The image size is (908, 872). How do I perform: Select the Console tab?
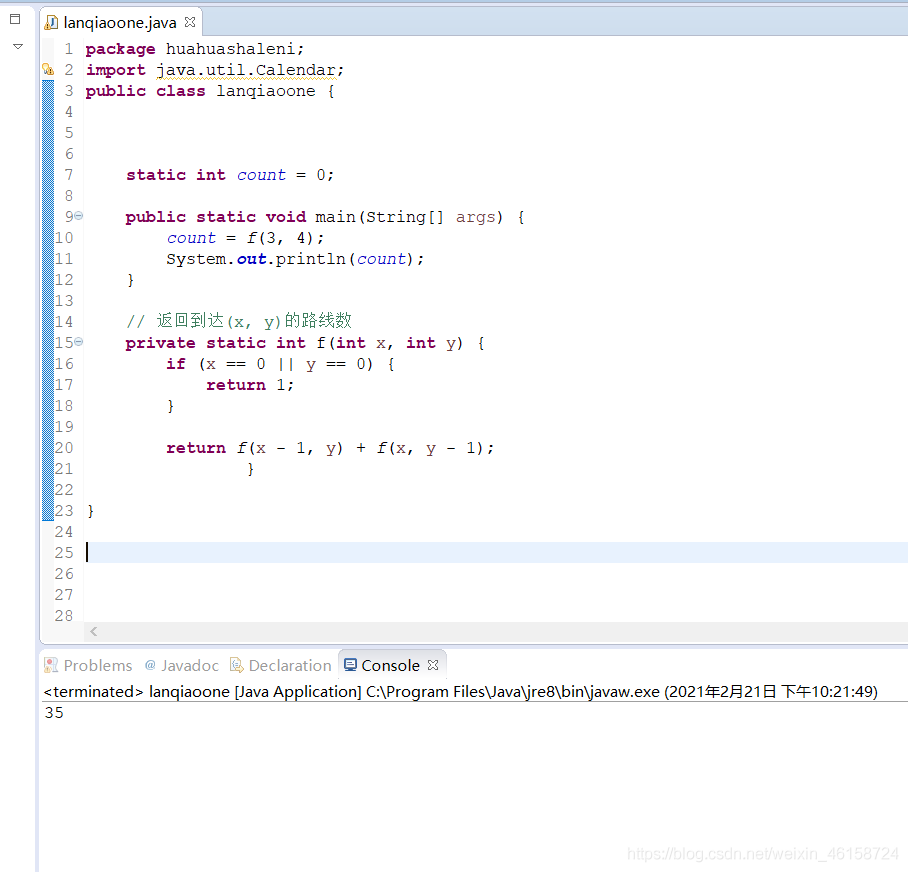click(x=390, y=665)
